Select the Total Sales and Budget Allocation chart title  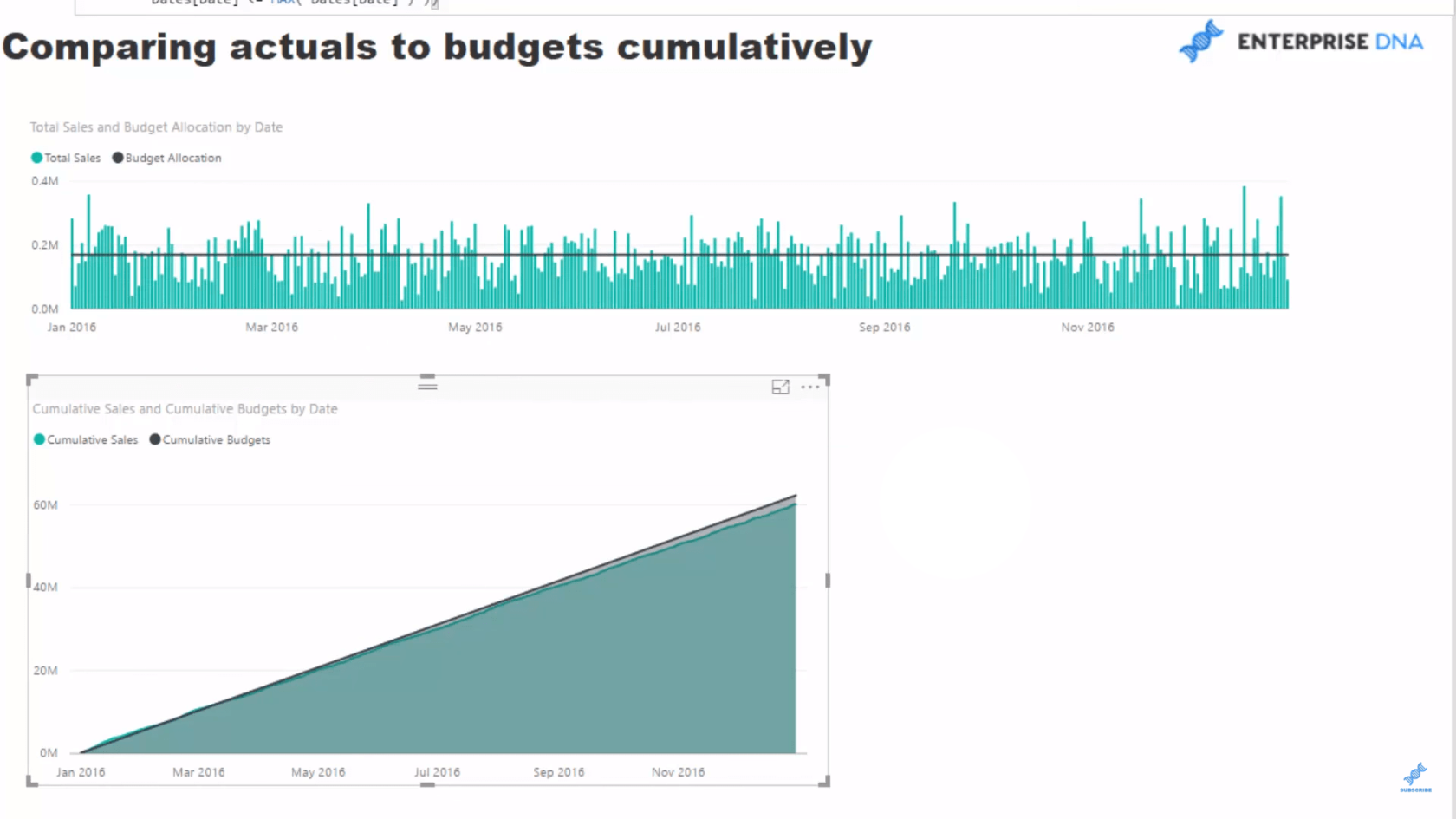coord(156,127)
